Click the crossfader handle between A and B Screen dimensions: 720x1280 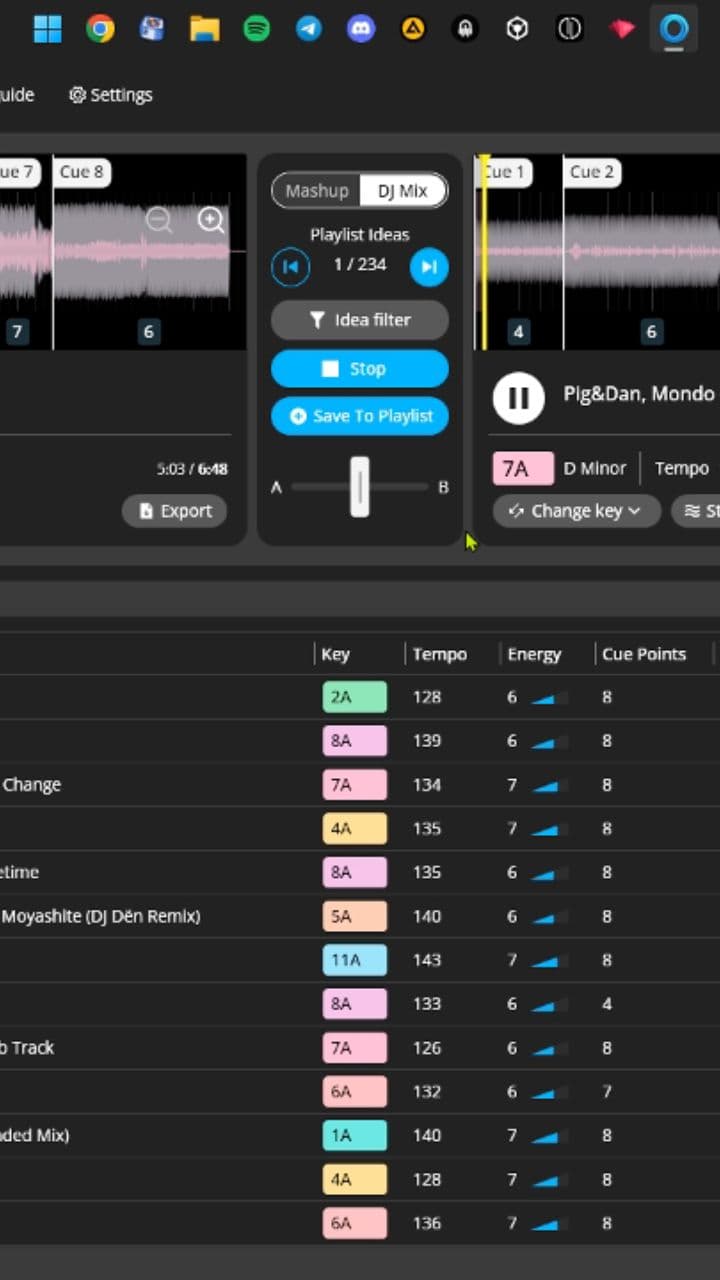click(360, 487)
